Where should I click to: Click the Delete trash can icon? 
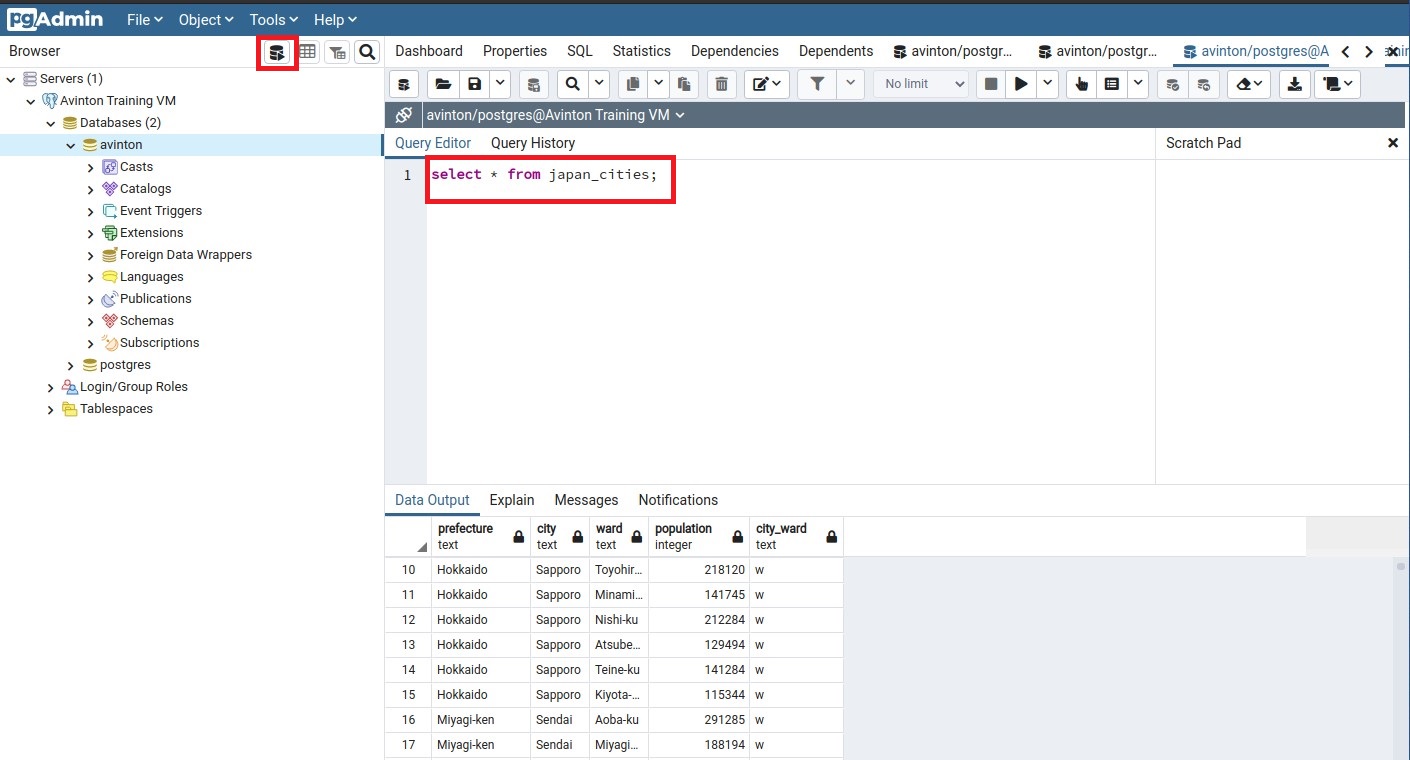pos(723,84)
